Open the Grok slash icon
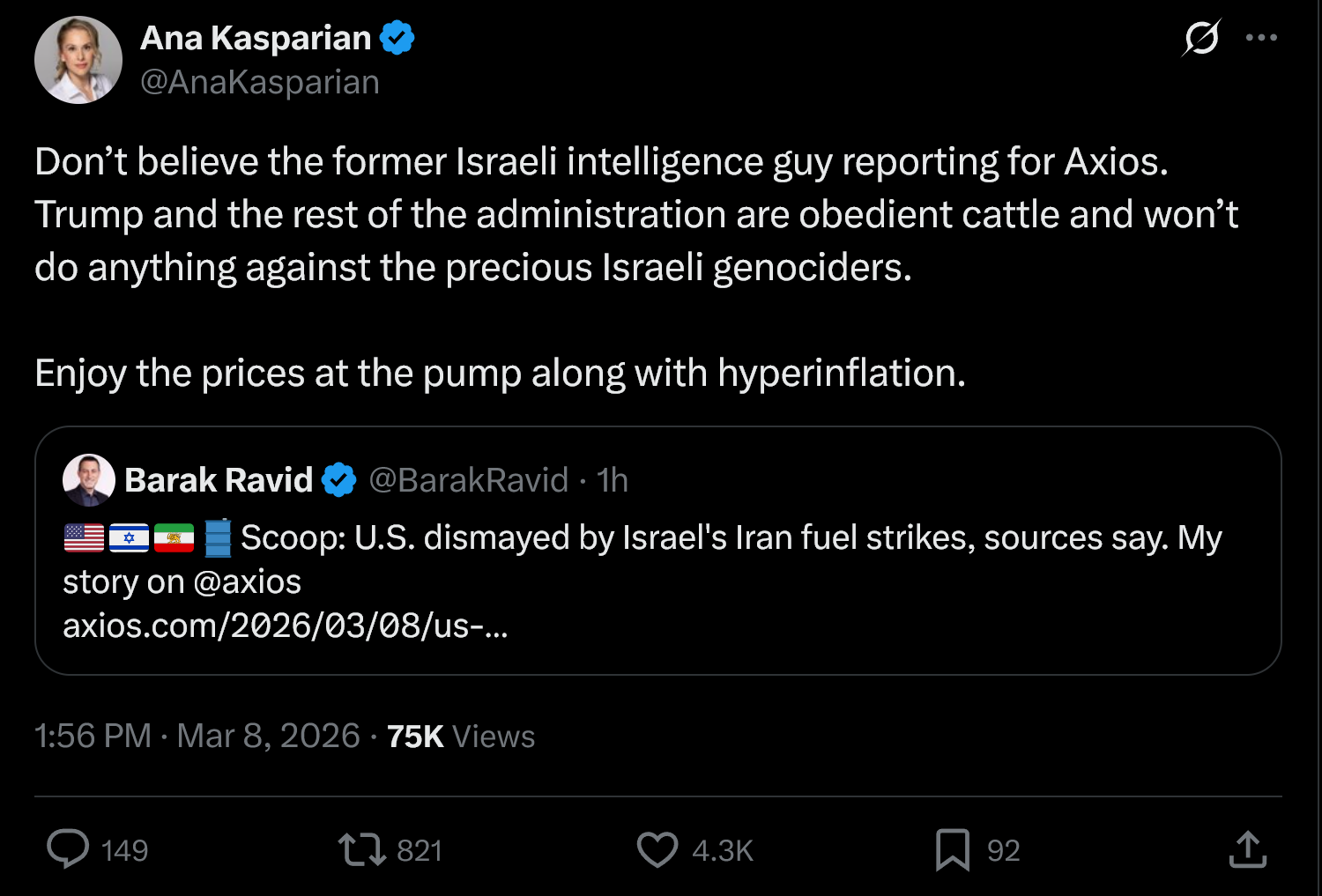The height and width of the screenshot is (896, 1322). point(1201,38)
